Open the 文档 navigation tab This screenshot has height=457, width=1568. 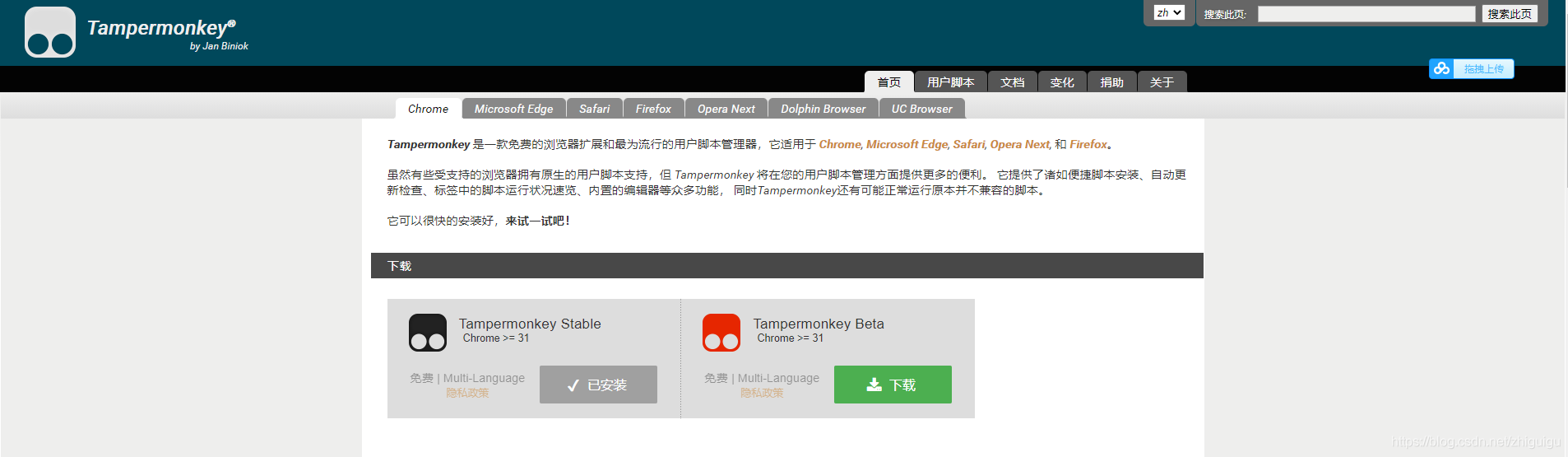[x=1013, y=82]
